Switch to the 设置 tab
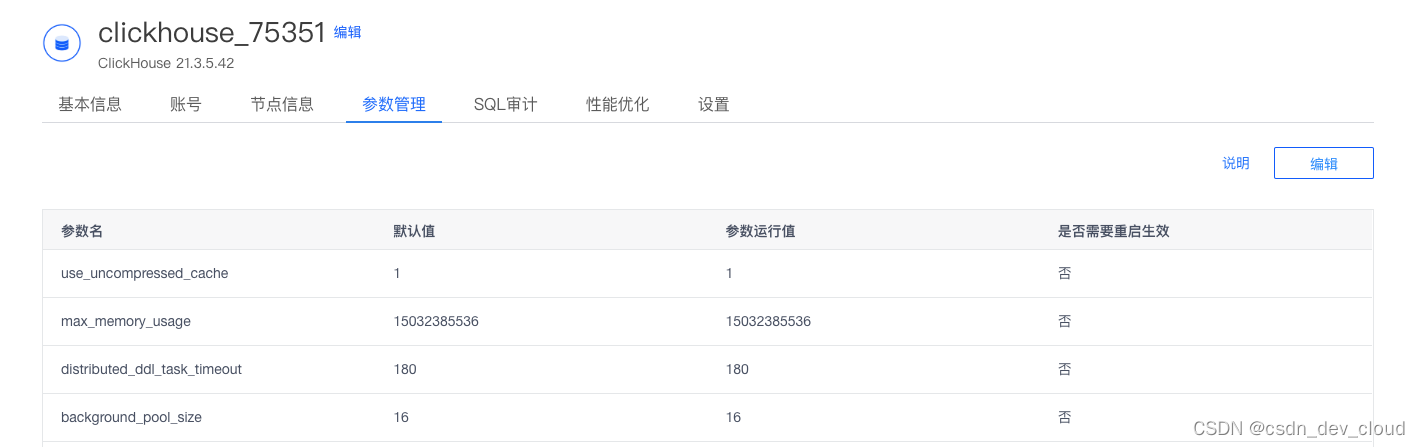The image size is (1420, 447). (714, 104)
